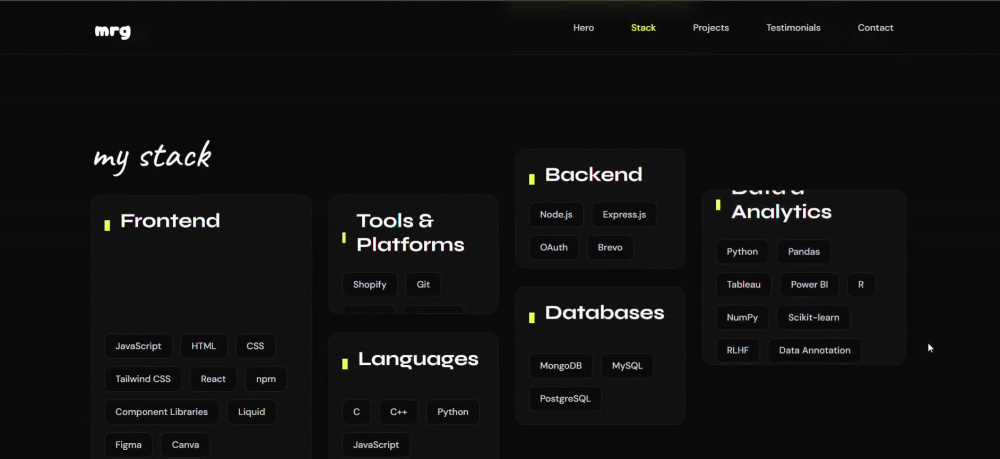Click the JavaScript tag in Frontend

tap(138, 346)
